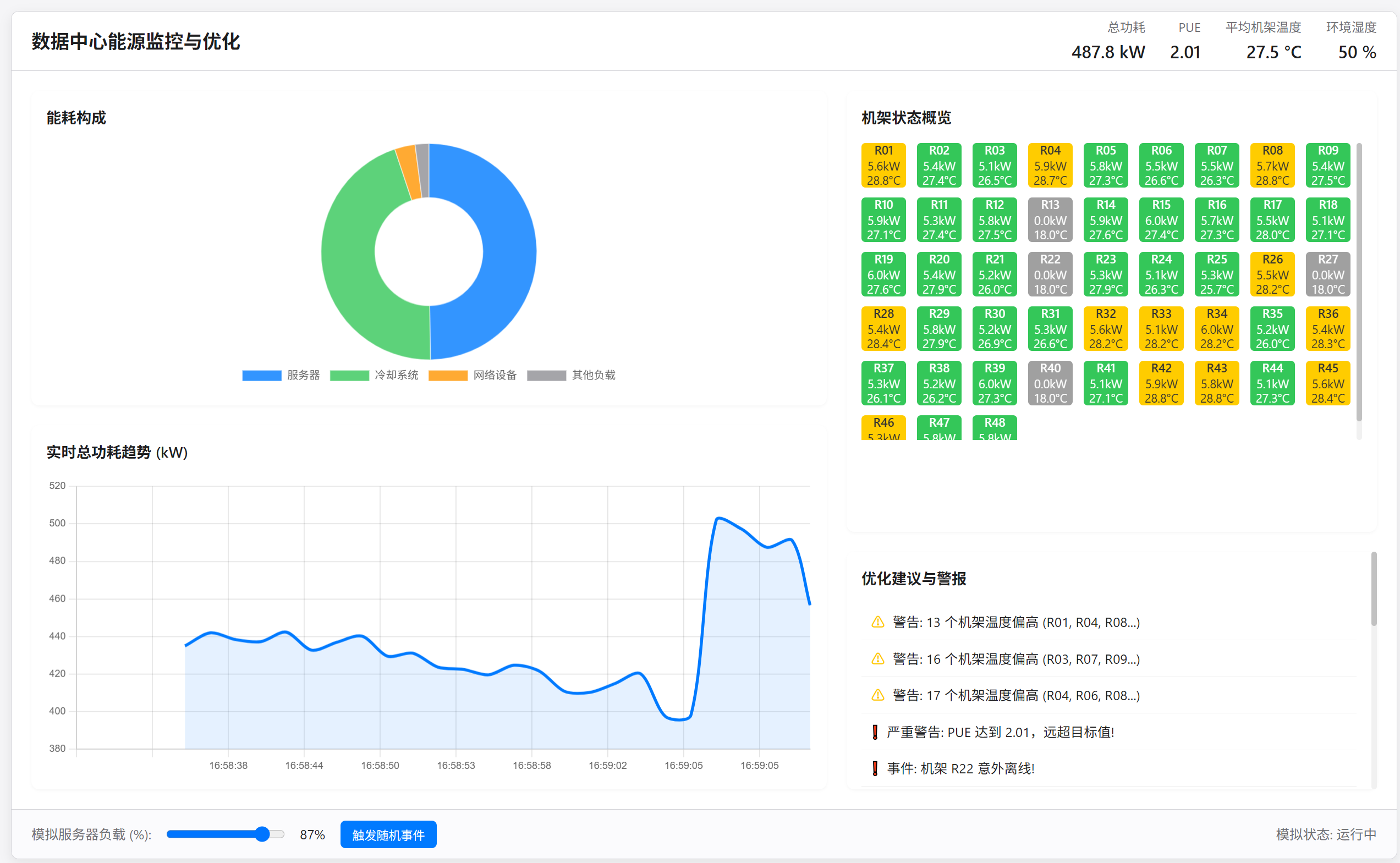The height and width of the screenshot is (863, 1400).
Task: Select yellow warning rack R04 tile
Action: (x=1050, y=166)
